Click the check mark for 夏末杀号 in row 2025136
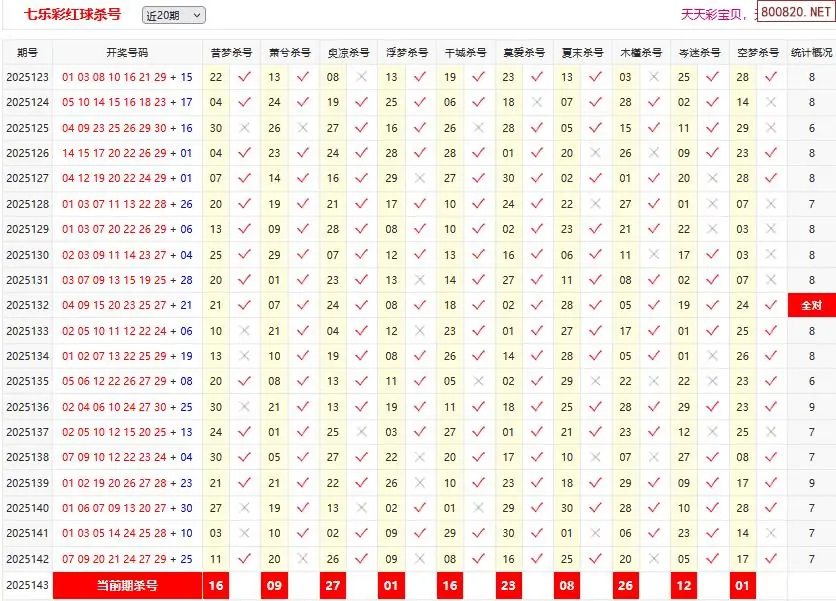 pos(596,407)
